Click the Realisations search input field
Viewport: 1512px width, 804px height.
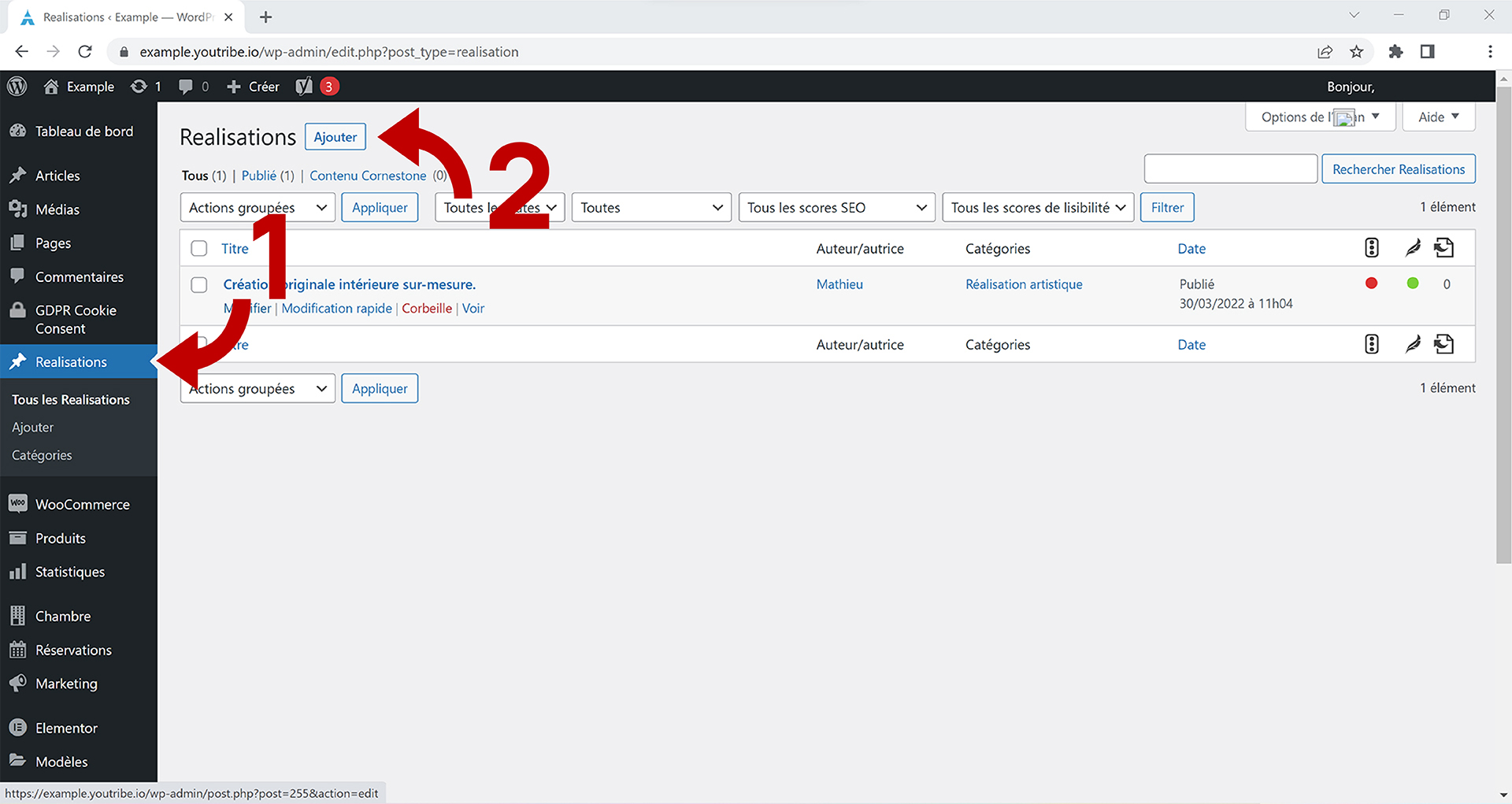(1230, 169)
